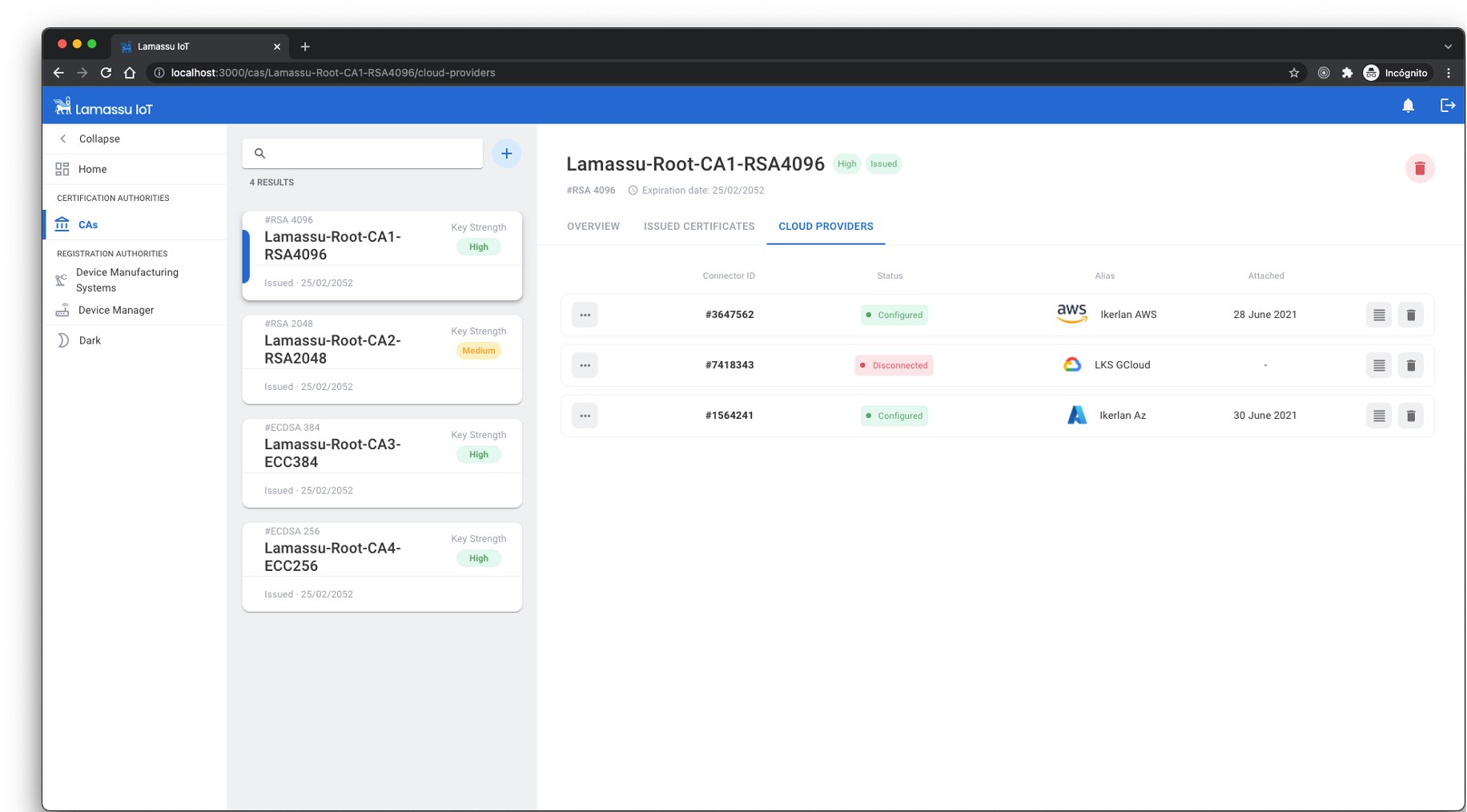
Task: Click the Connector ID column header
Action: [x=729, y=275]
